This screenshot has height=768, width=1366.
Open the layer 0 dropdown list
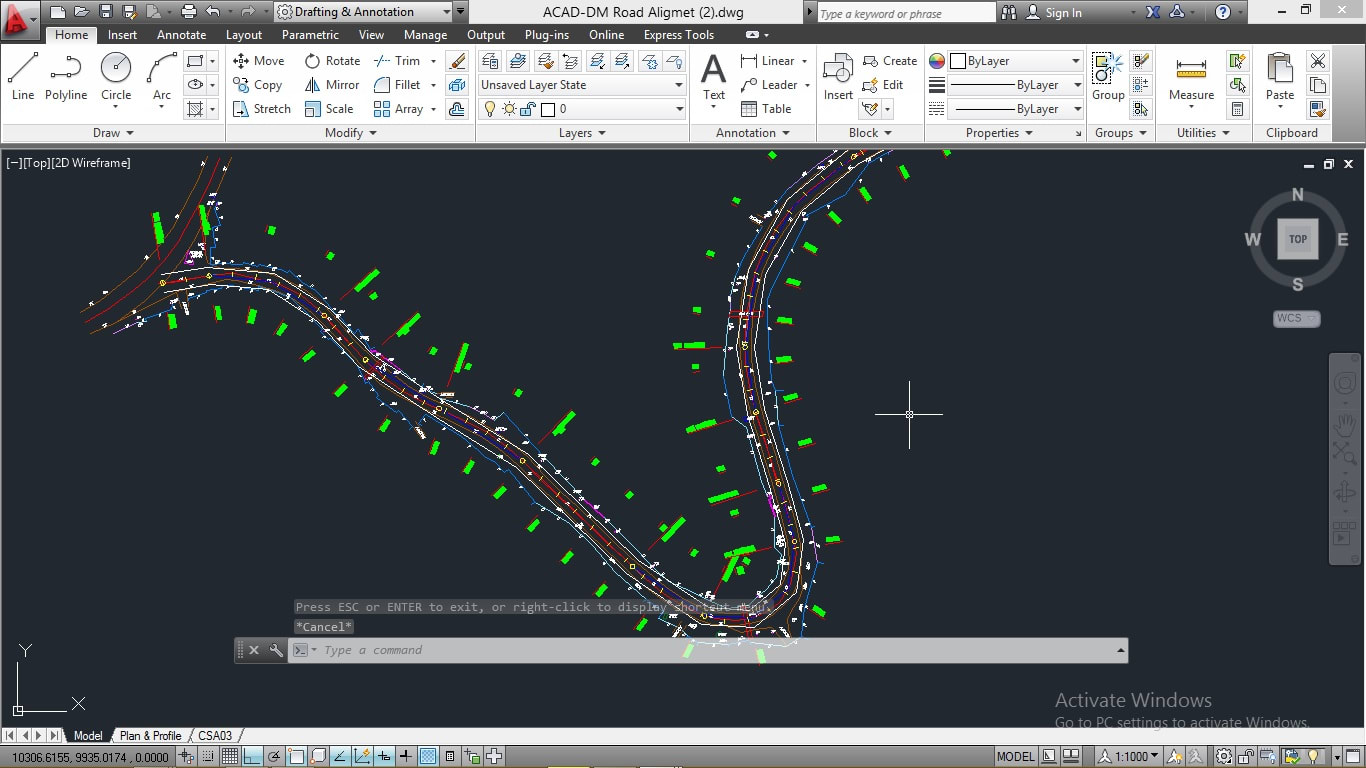pyautogui.click(x=582, y=109)
